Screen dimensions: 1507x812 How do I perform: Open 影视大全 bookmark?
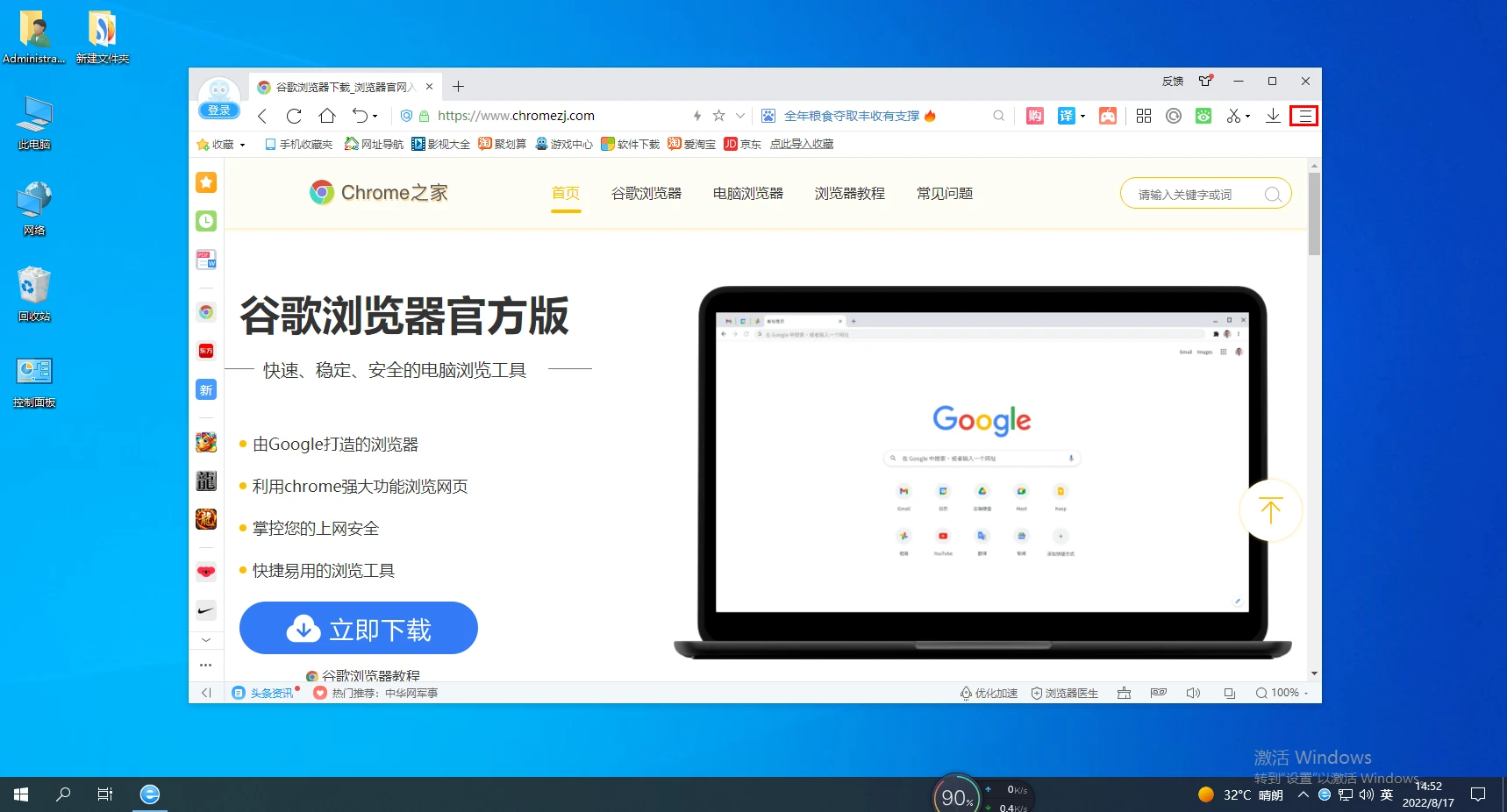pos(441,145)
